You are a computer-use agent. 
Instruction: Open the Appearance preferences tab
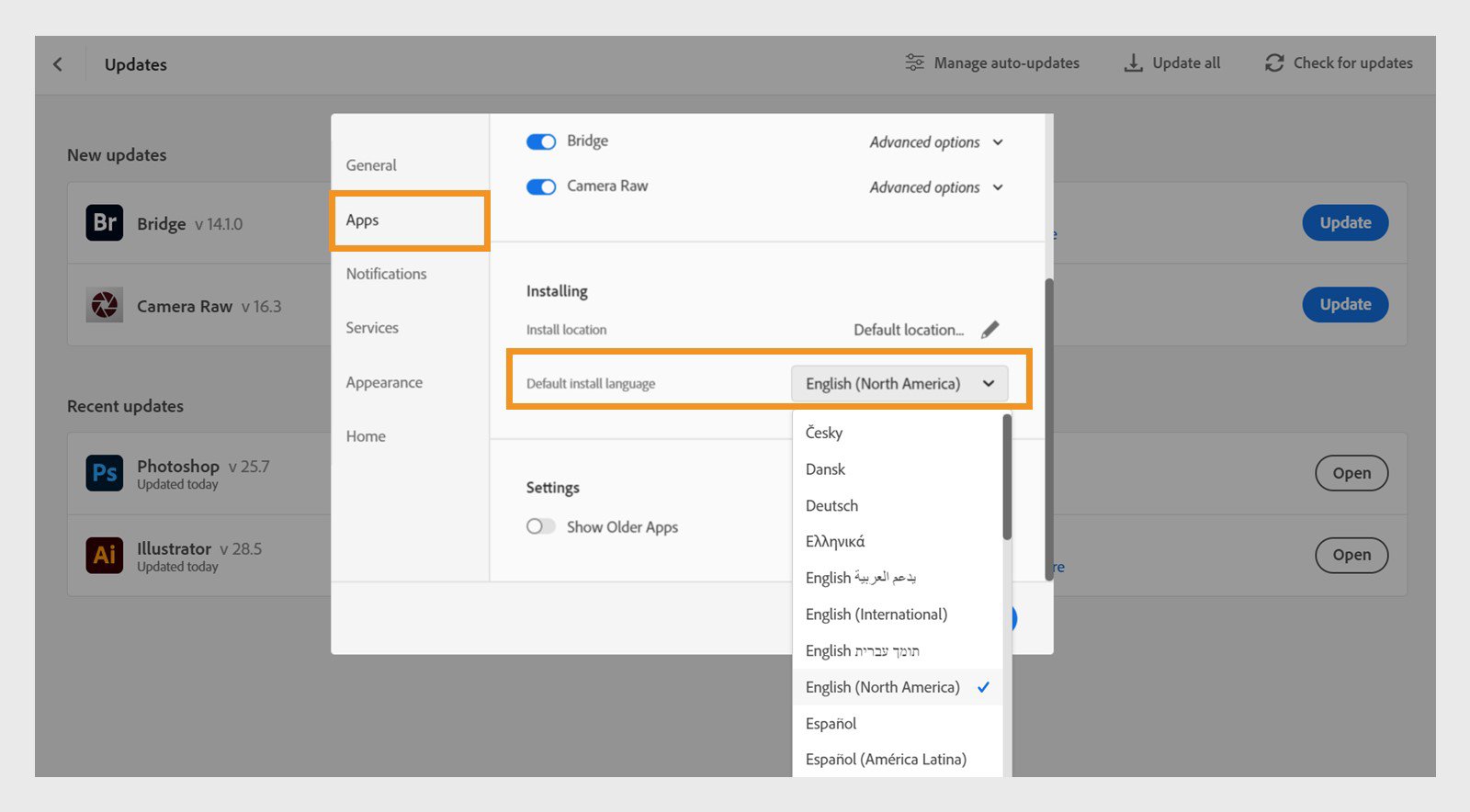point(384,382)
